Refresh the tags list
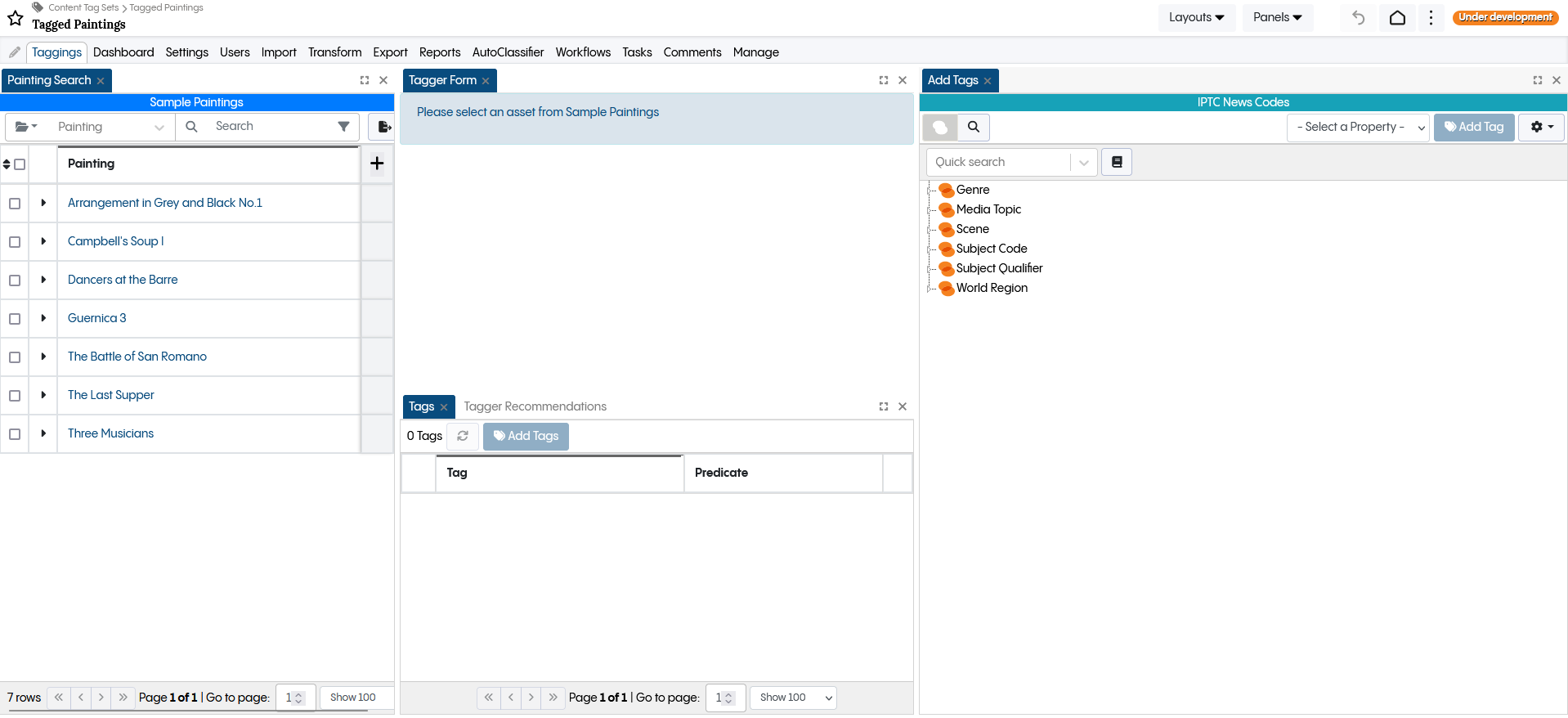 click(463, 436)
